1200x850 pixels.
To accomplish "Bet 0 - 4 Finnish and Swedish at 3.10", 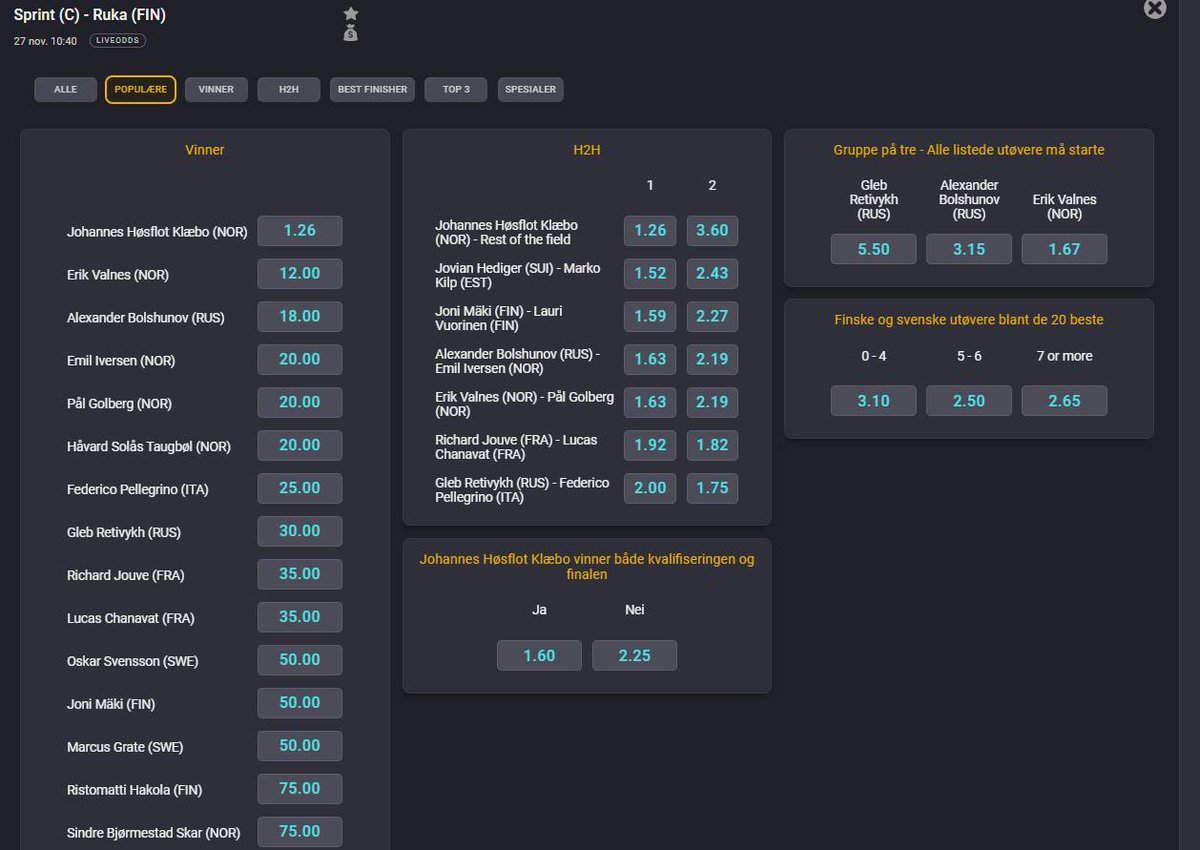I will [874, 401].
